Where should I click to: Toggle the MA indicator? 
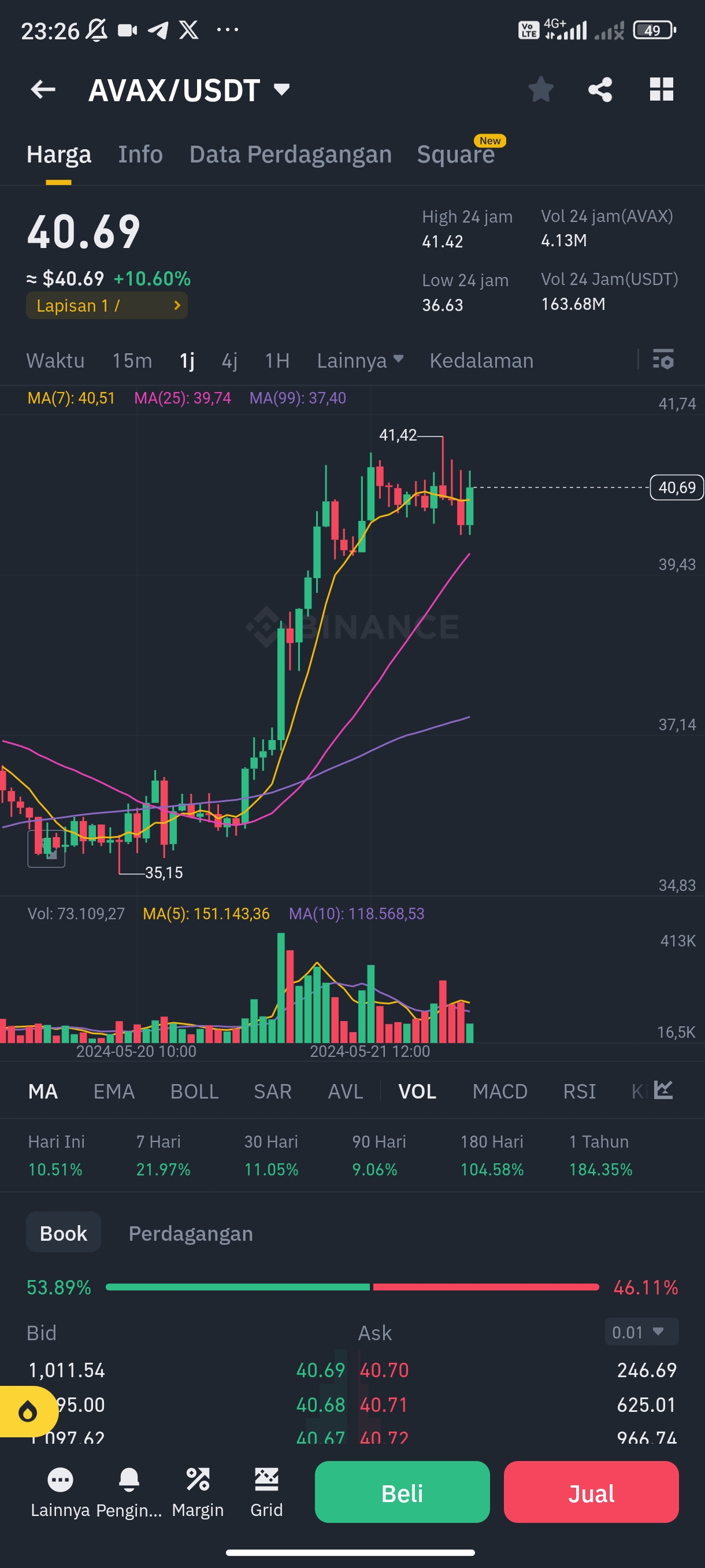click(43, 1092)
